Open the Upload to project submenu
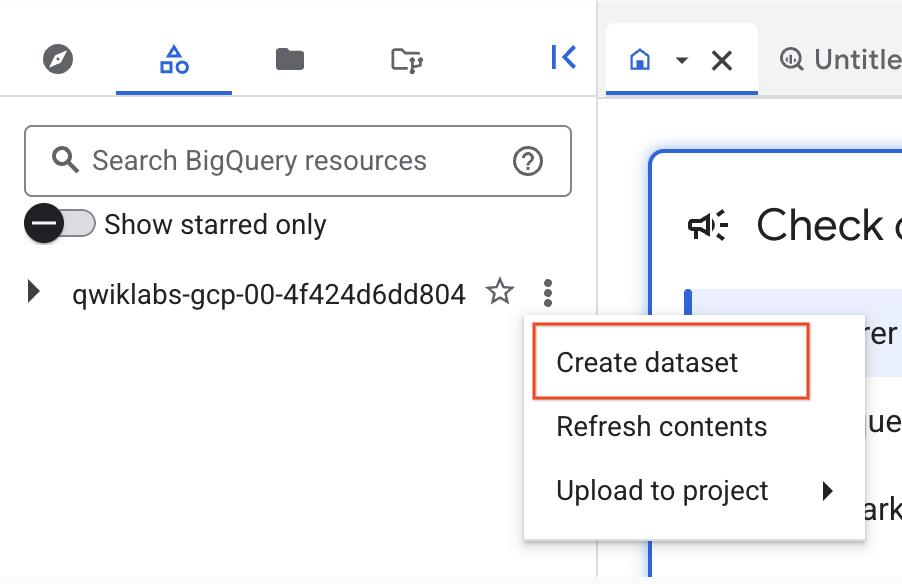 (694, 491)
